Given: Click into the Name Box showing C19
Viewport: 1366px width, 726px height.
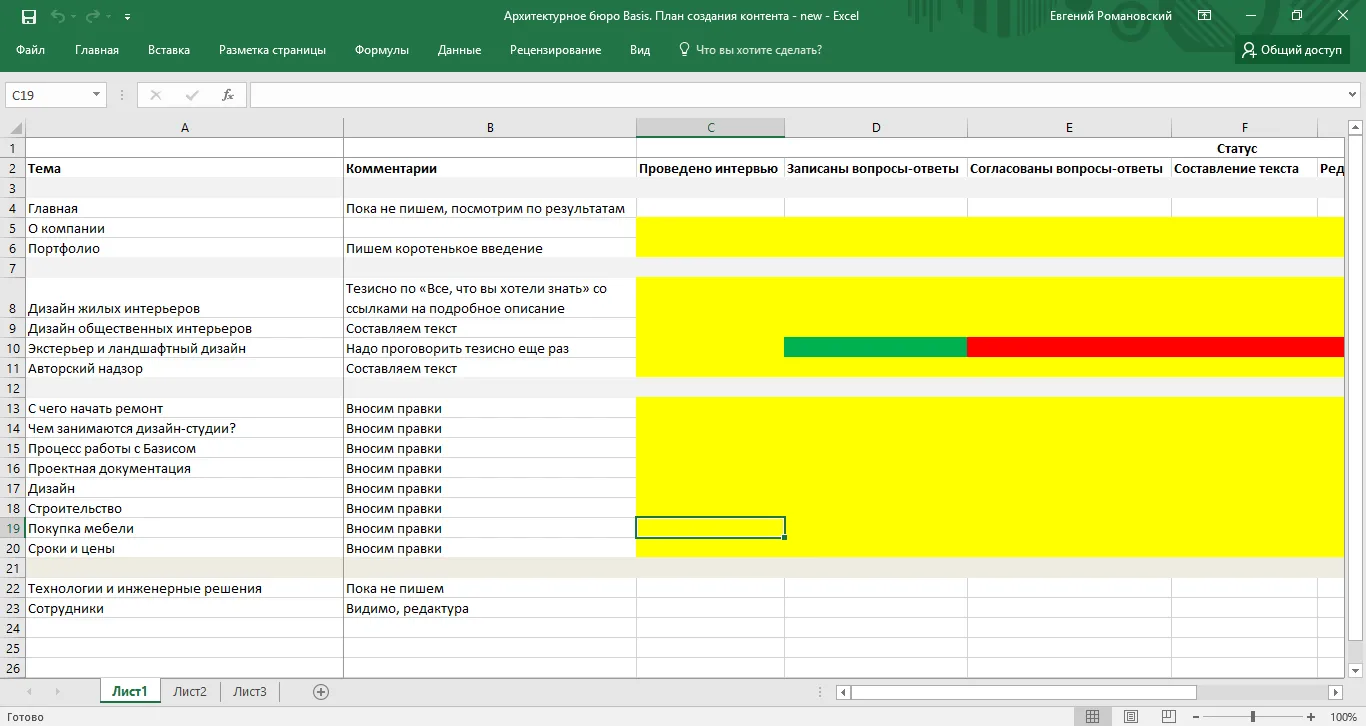Looking at the screenshot, I should (x=48, y=95).
